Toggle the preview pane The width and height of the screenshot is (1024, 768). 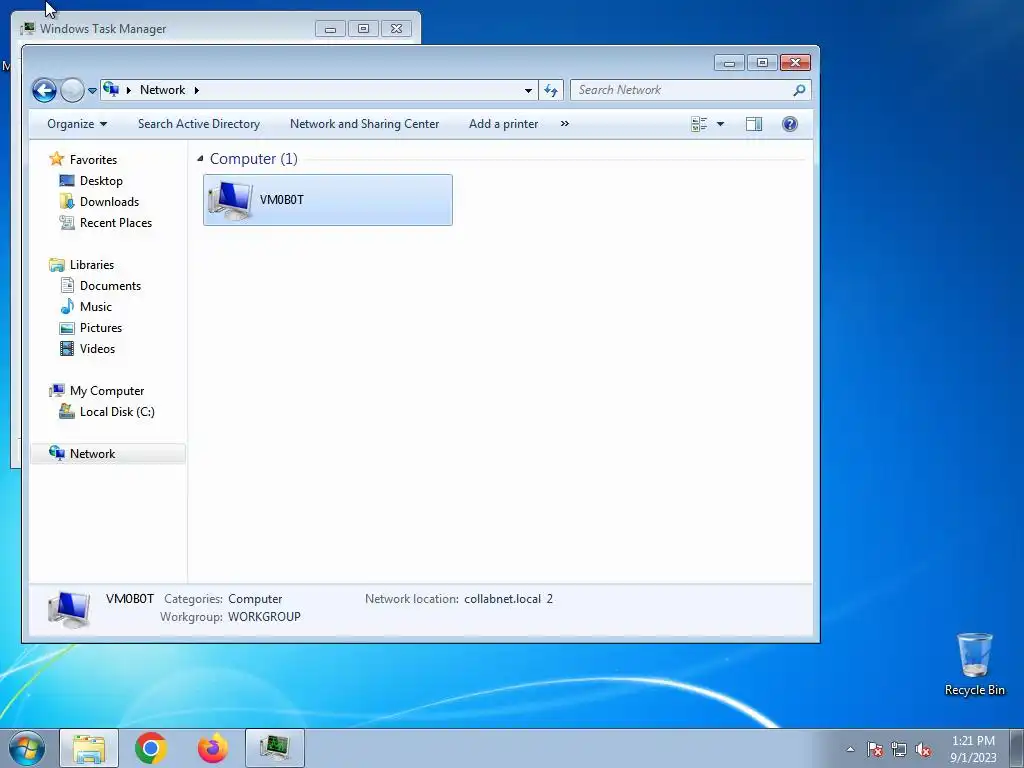[754, 124]
